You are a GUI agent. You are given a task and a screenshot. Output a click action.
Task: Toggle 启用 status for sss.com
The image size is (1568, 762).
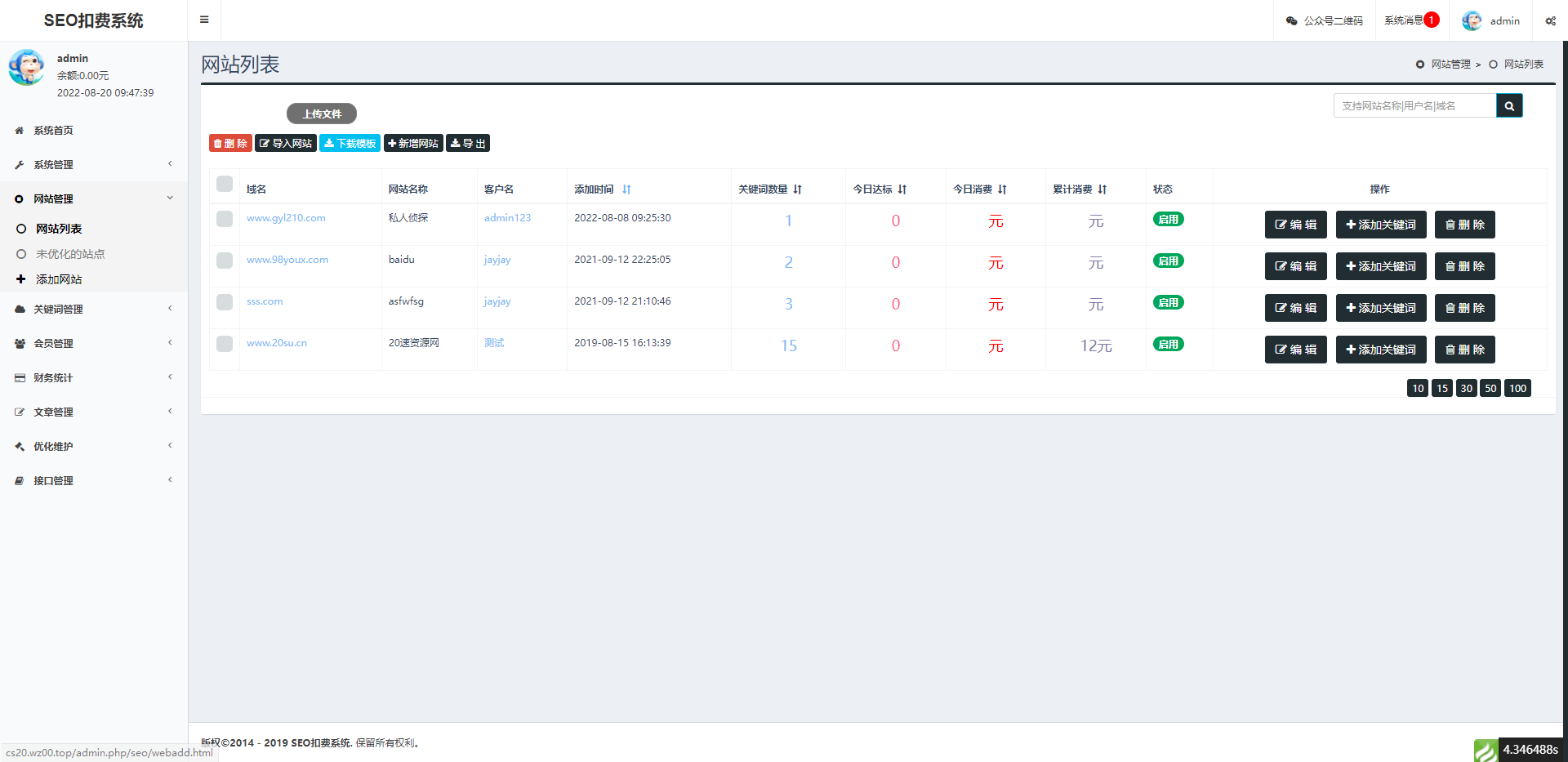click(1169, 302)
